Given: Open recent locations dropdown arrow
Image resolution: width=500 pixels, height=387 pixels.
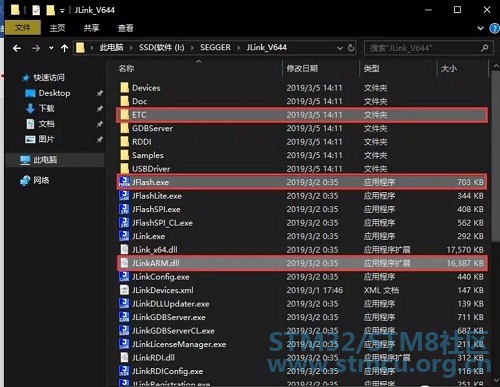Looking at the screenshot, I should click(51, 48).
